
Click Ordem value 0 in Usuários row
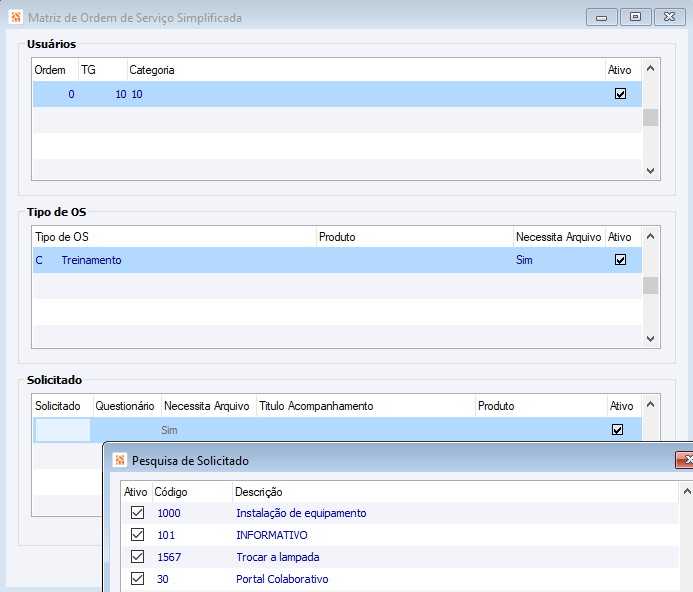tap(71, 94)
